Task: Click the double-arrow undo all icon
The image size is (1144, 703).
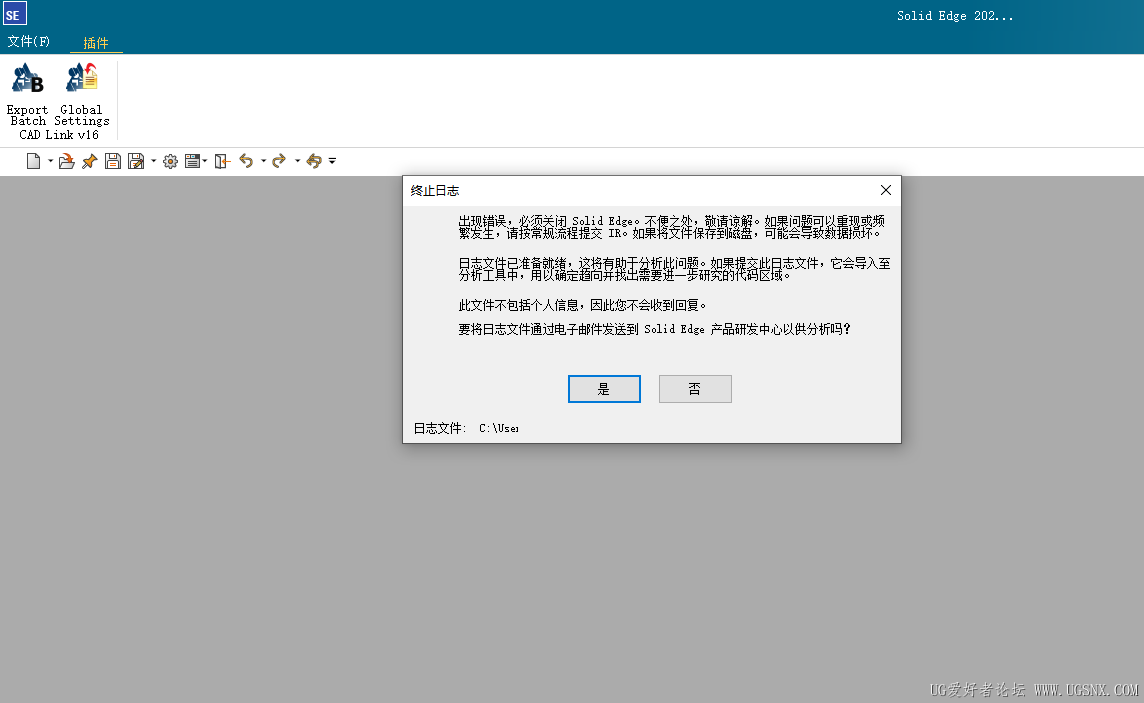Action: 314,161
